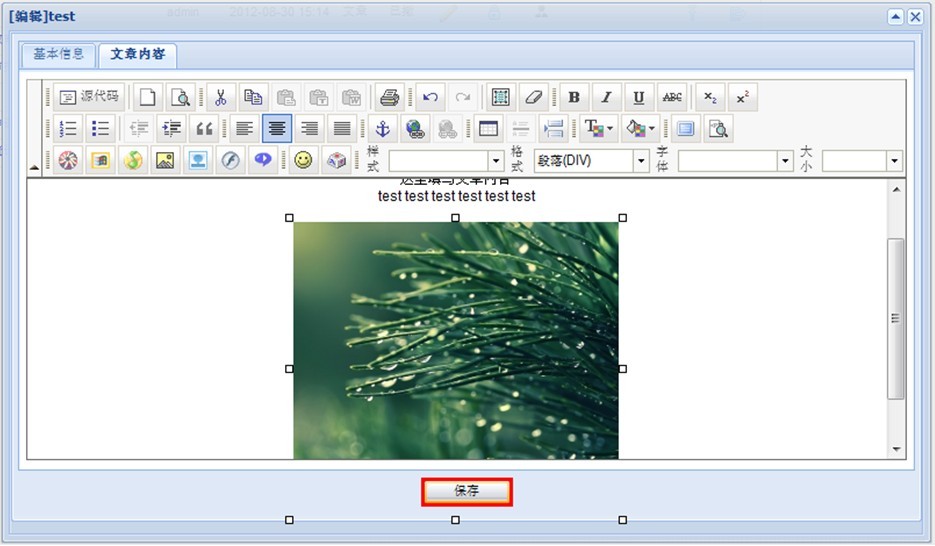935x546 pixels.
Task: Toggle Italic formatting
Action: (x=606, y=97)
